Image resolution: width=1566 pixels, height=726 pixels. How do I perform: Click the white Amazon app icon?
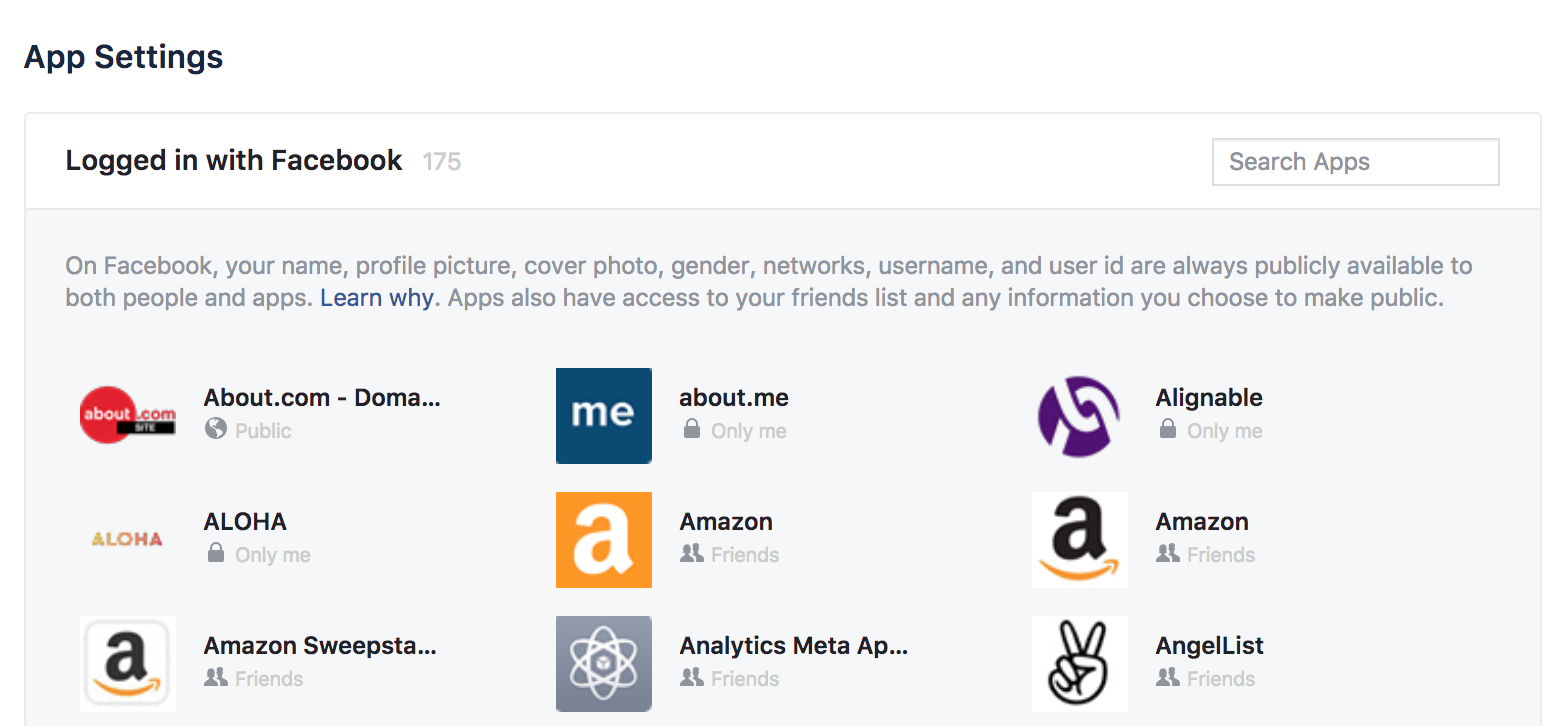point(1079,540)
